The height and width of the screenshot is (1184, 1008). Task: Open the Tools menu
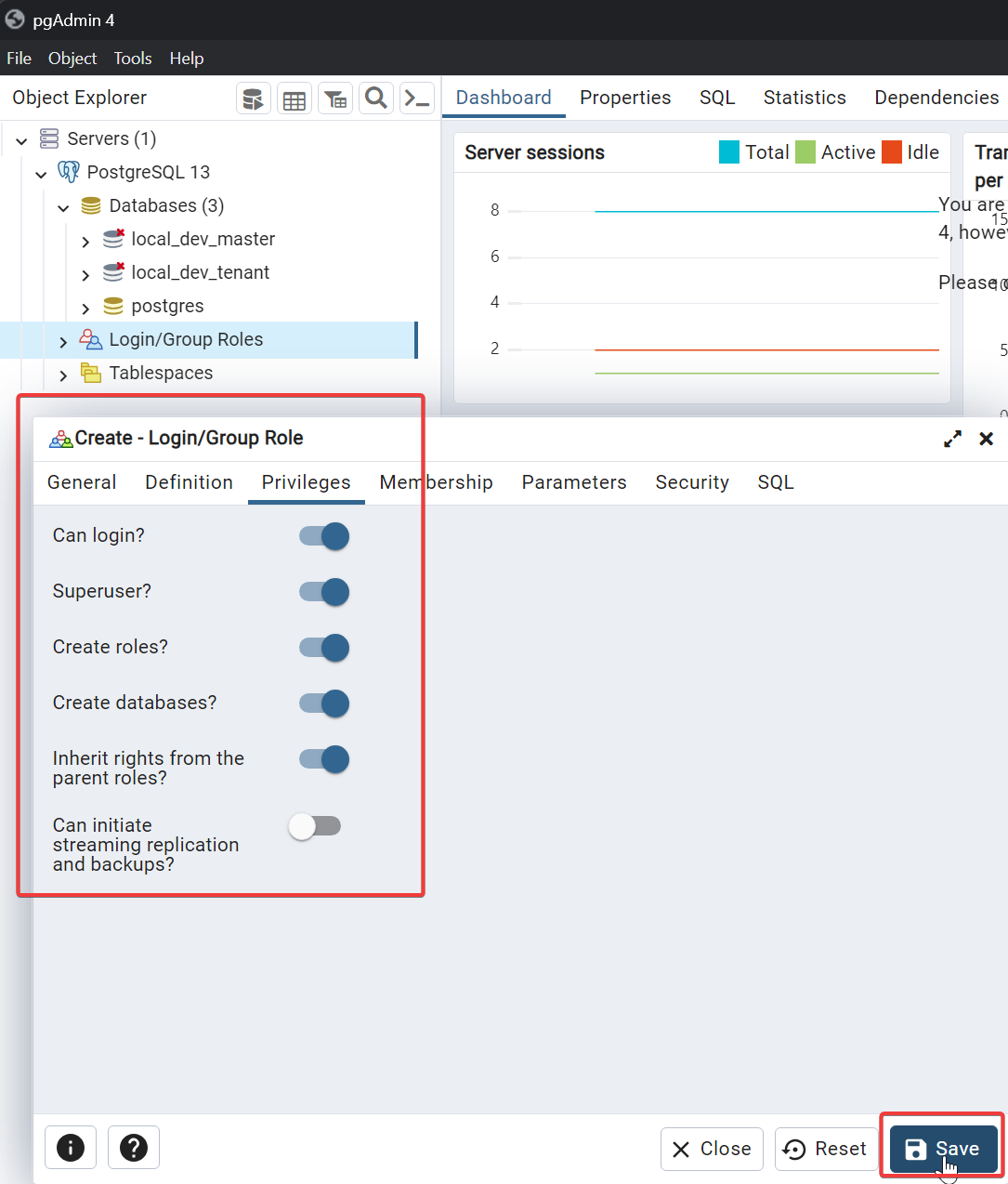click(x=133, y=58)
